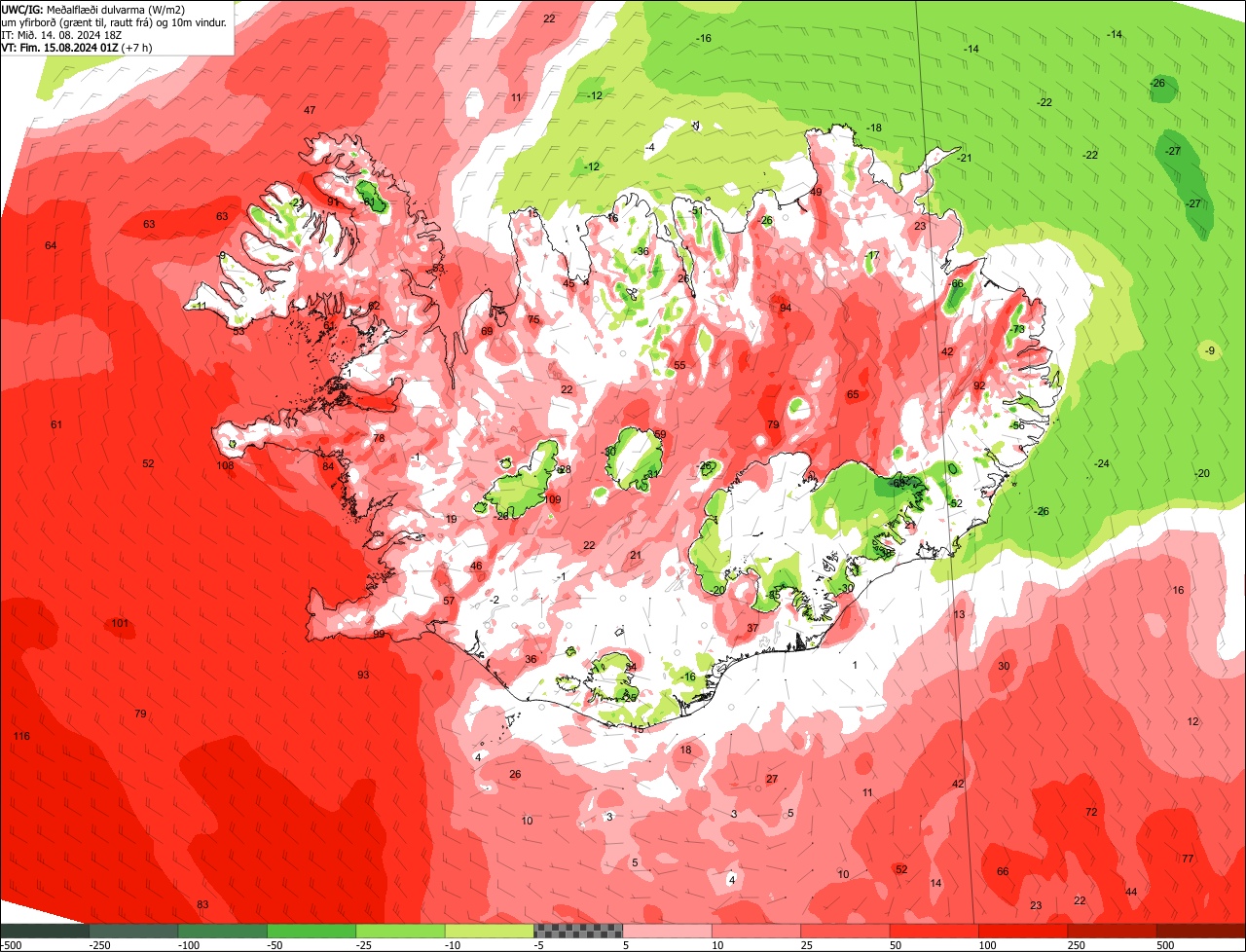Click the checkered -5 to 5 legend swatch
The width and height of the screenshot is (1246, 952).
tap(579, 931)
